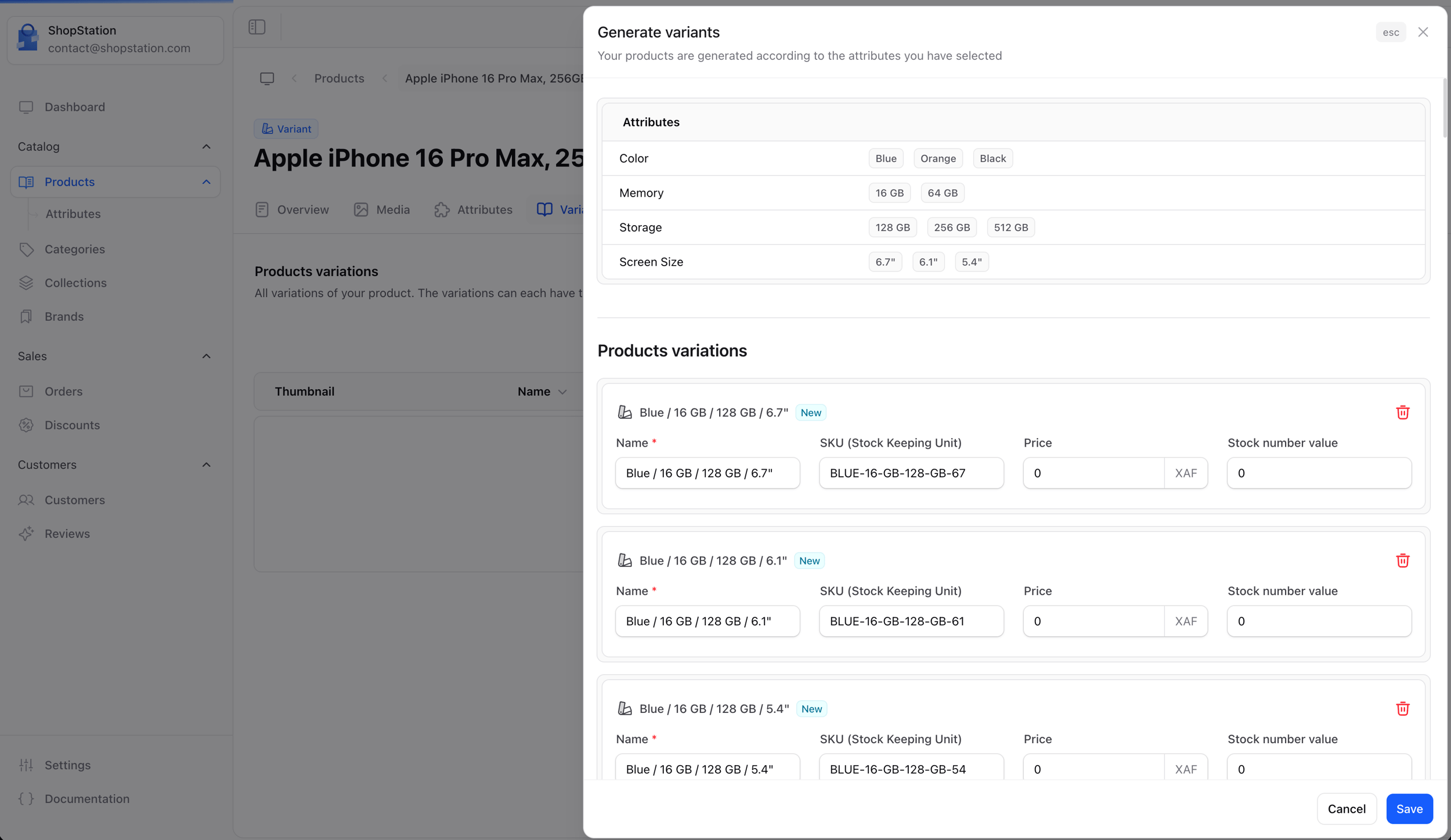Viewport: 1451px width, 840px height.
Task: Edit Price field of 6.1" variation
Action: 1093,621
